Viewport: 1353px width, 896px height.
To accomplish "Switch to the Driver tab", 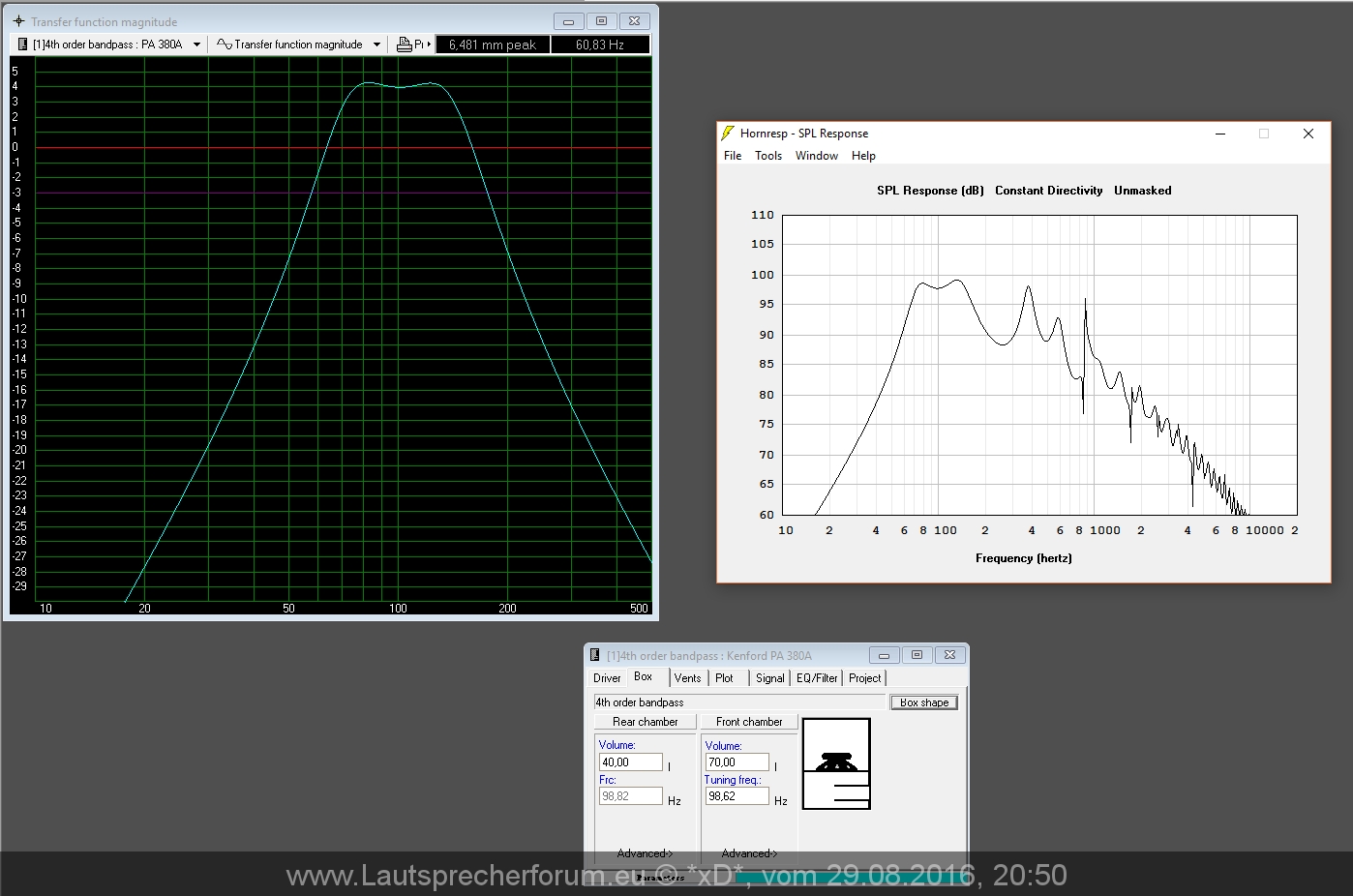I will (x=607, y=678).
